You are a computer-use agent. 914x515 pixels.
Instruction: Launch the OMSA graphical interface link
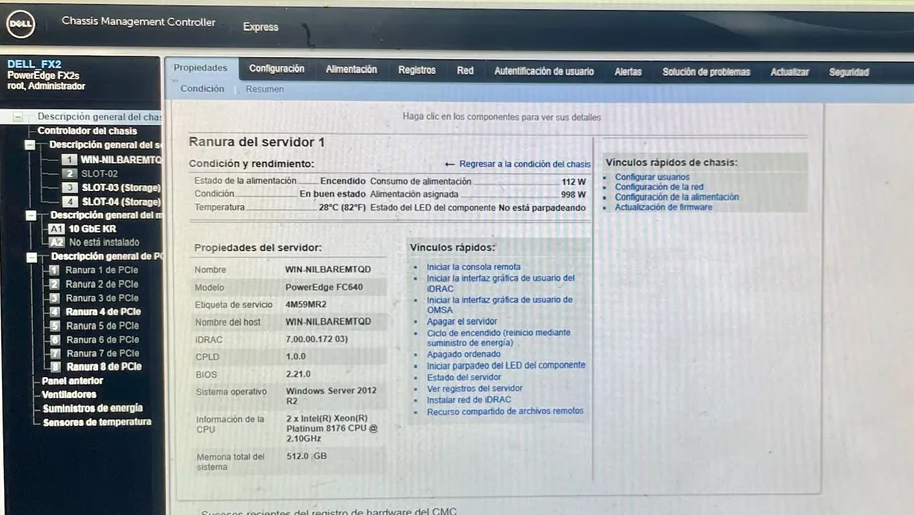(x=500, y=305)
